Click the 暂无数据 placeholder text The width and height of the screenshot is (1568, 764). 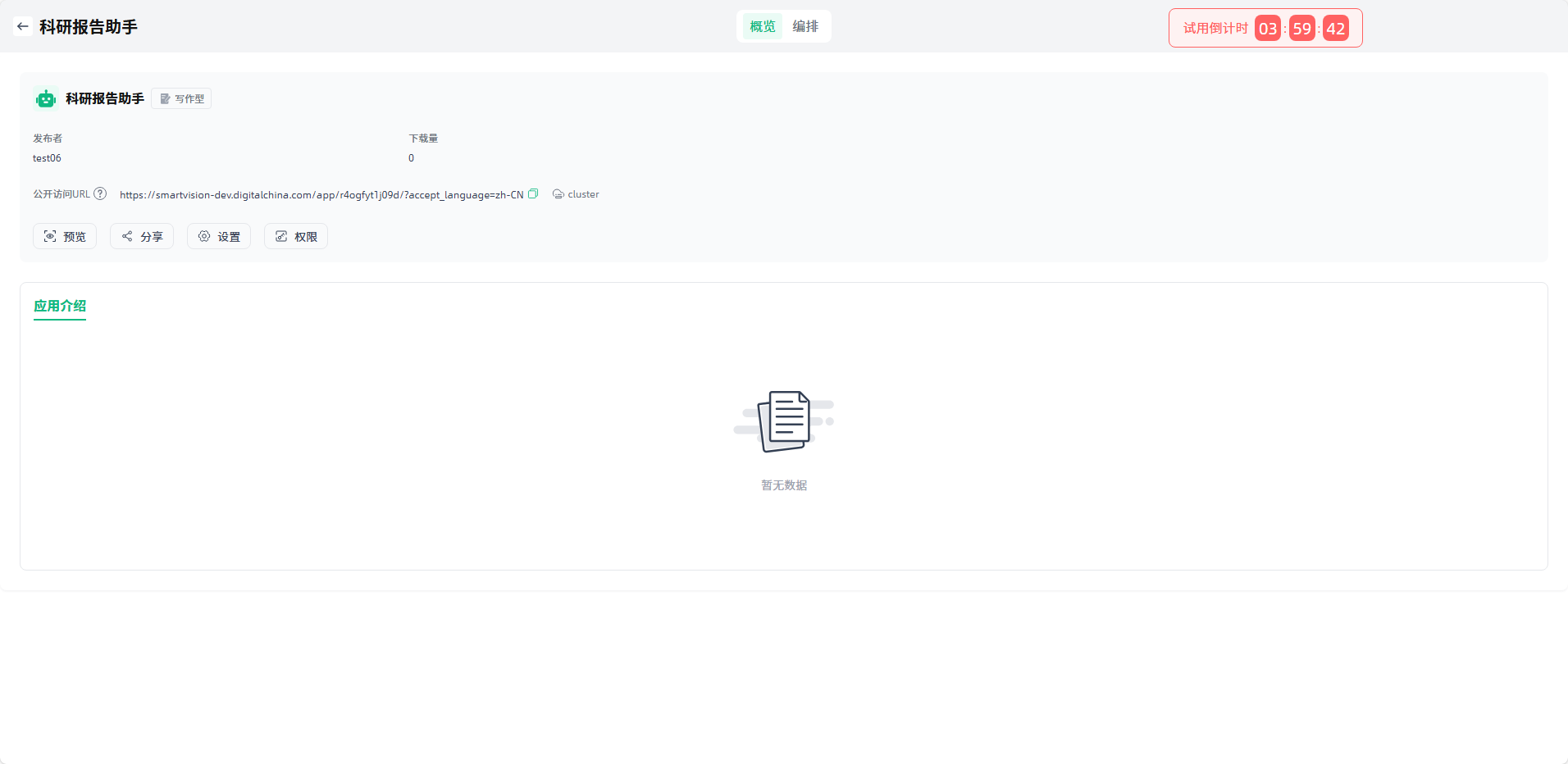coord(784,485)
